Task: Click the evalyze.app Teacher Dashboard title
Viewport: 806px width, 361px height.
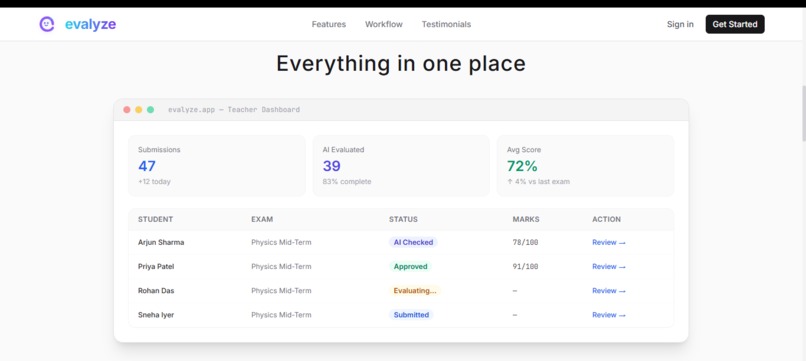Action: [x=234, y=110]
